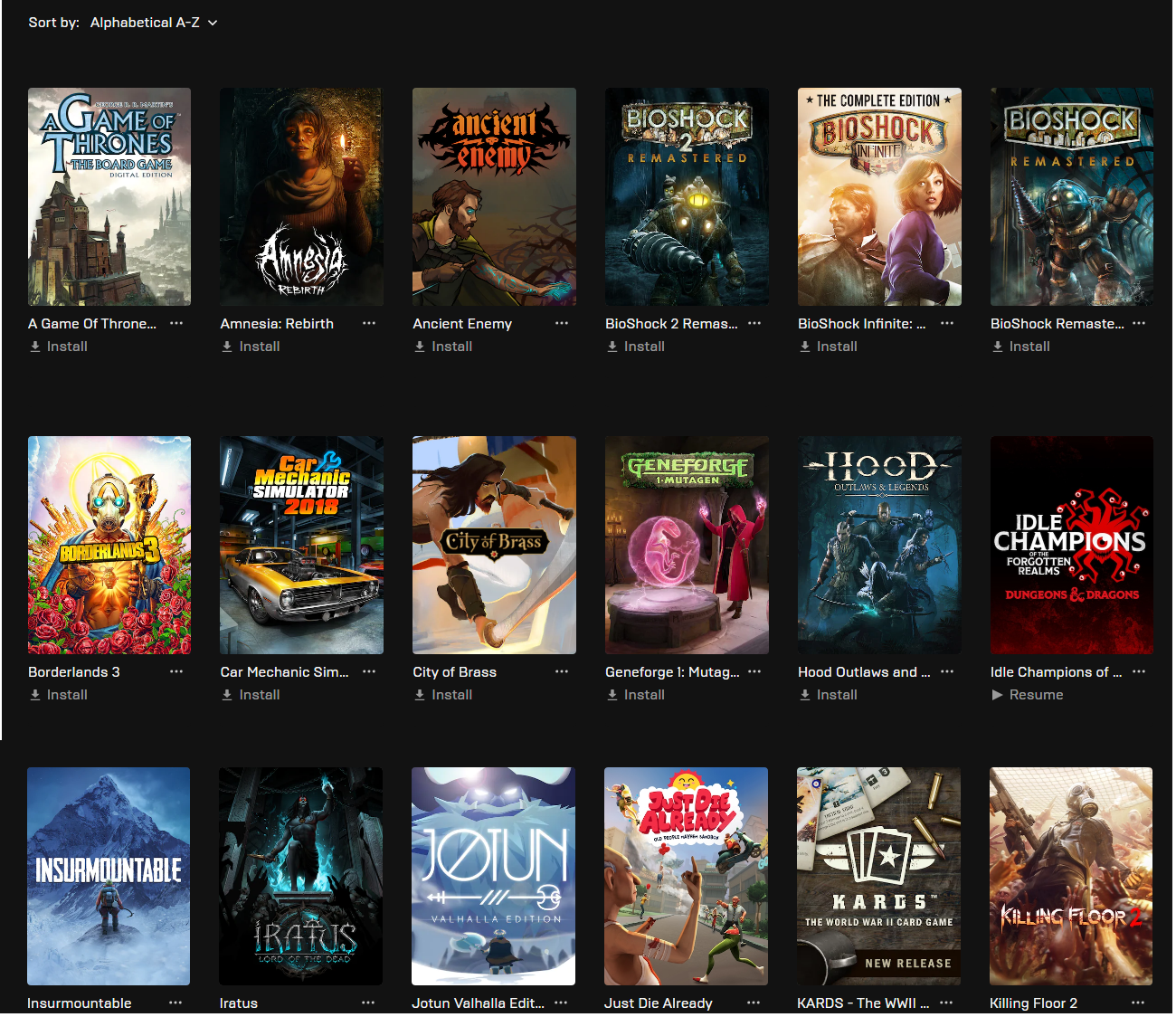Open the BioShock Remastered cover image
Screen dimensions: 1176x1017
coord(1072,196)
